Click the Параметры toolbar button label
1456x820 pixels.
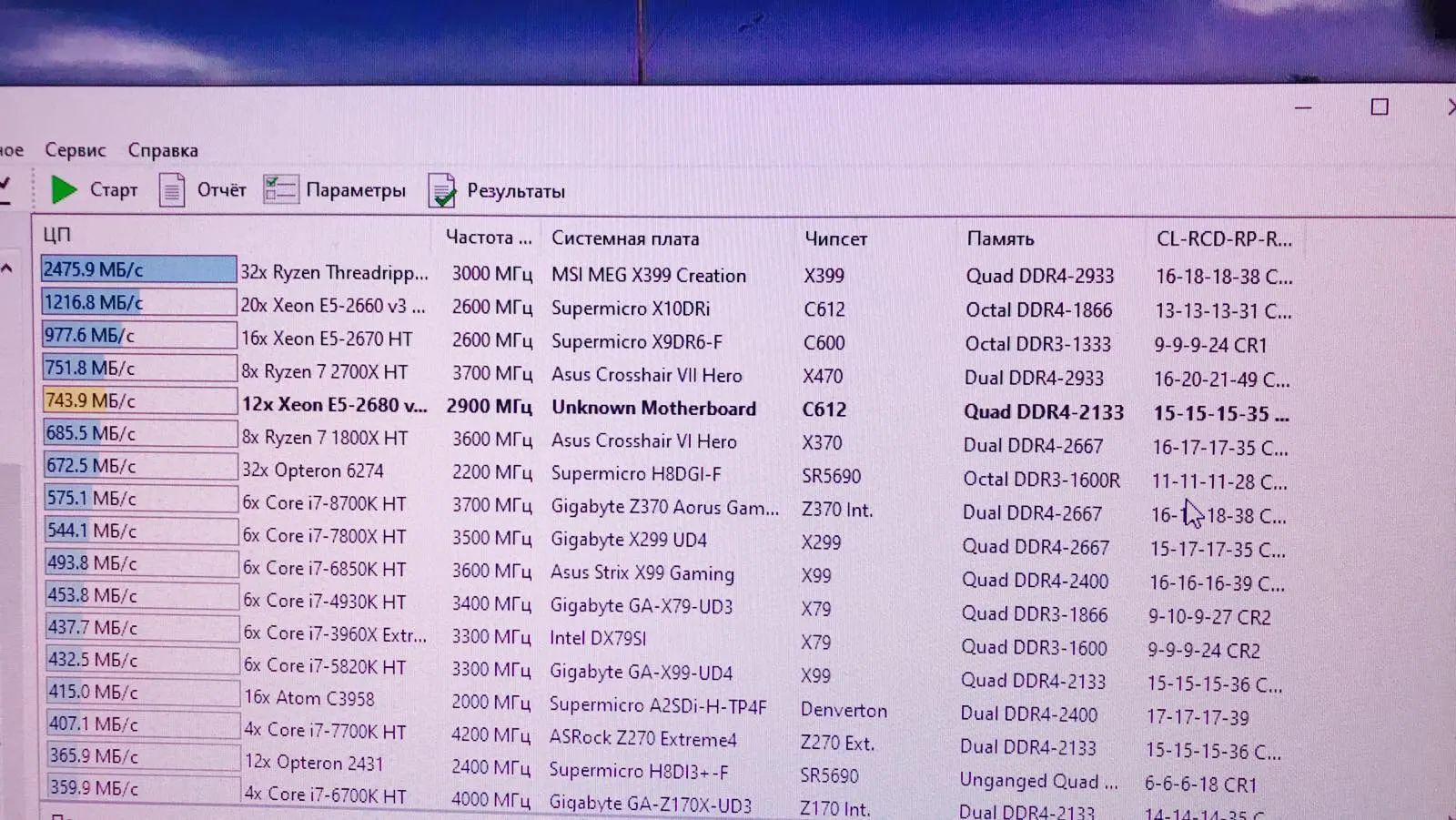click(356, 190)
